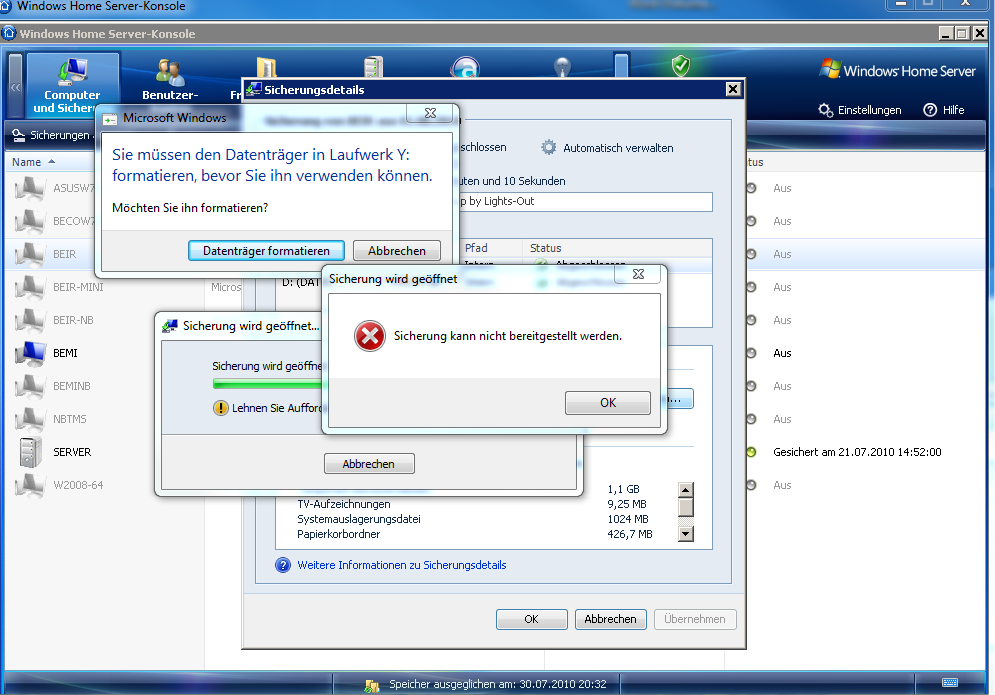Image resolution: width=995 pixels, height=695 pixels.
Task: Click the lightbulb Lights-Out tab icon
Action: point(562,67)
